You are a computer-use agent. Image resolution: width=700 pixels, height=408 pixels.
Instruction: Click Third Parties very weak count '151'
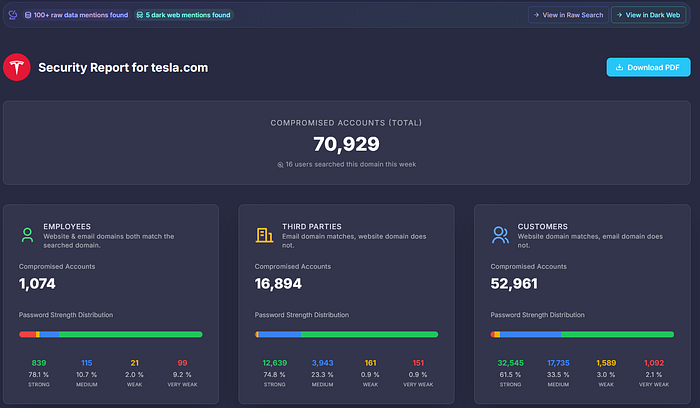click(418, 363)
